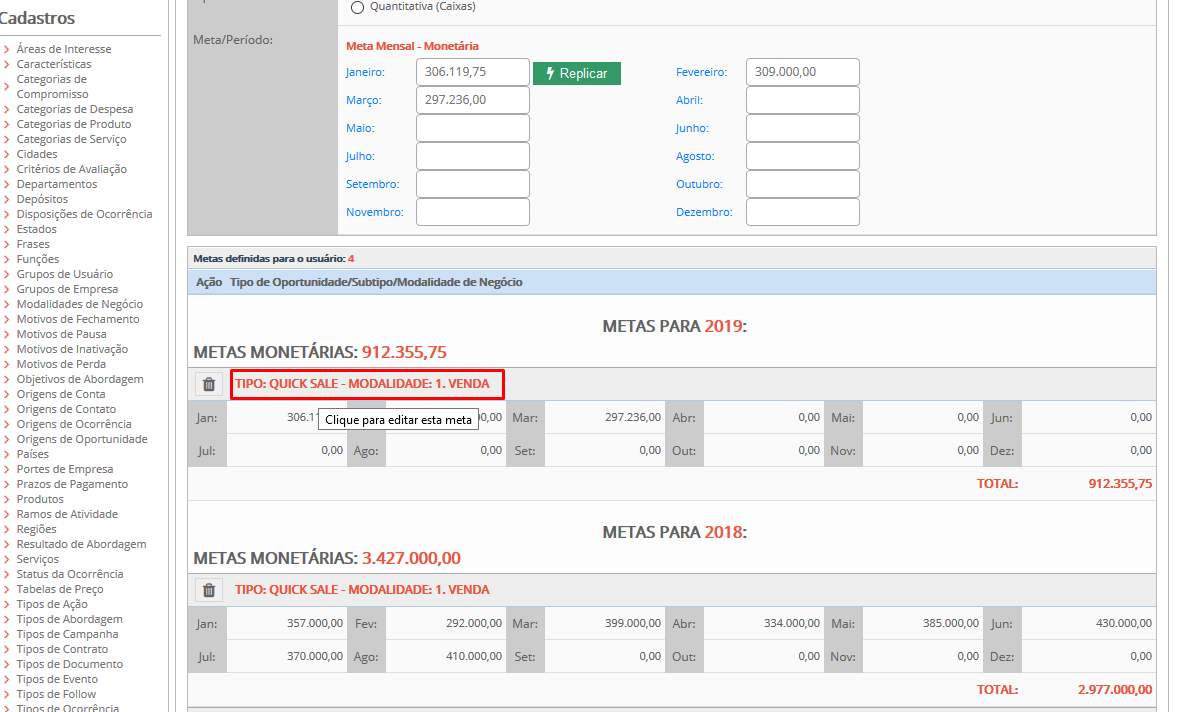The height and width of the screenshot is (712, 1178).
Task: Go to Modalidades de Negócio
Action: [x=80, y=304]
